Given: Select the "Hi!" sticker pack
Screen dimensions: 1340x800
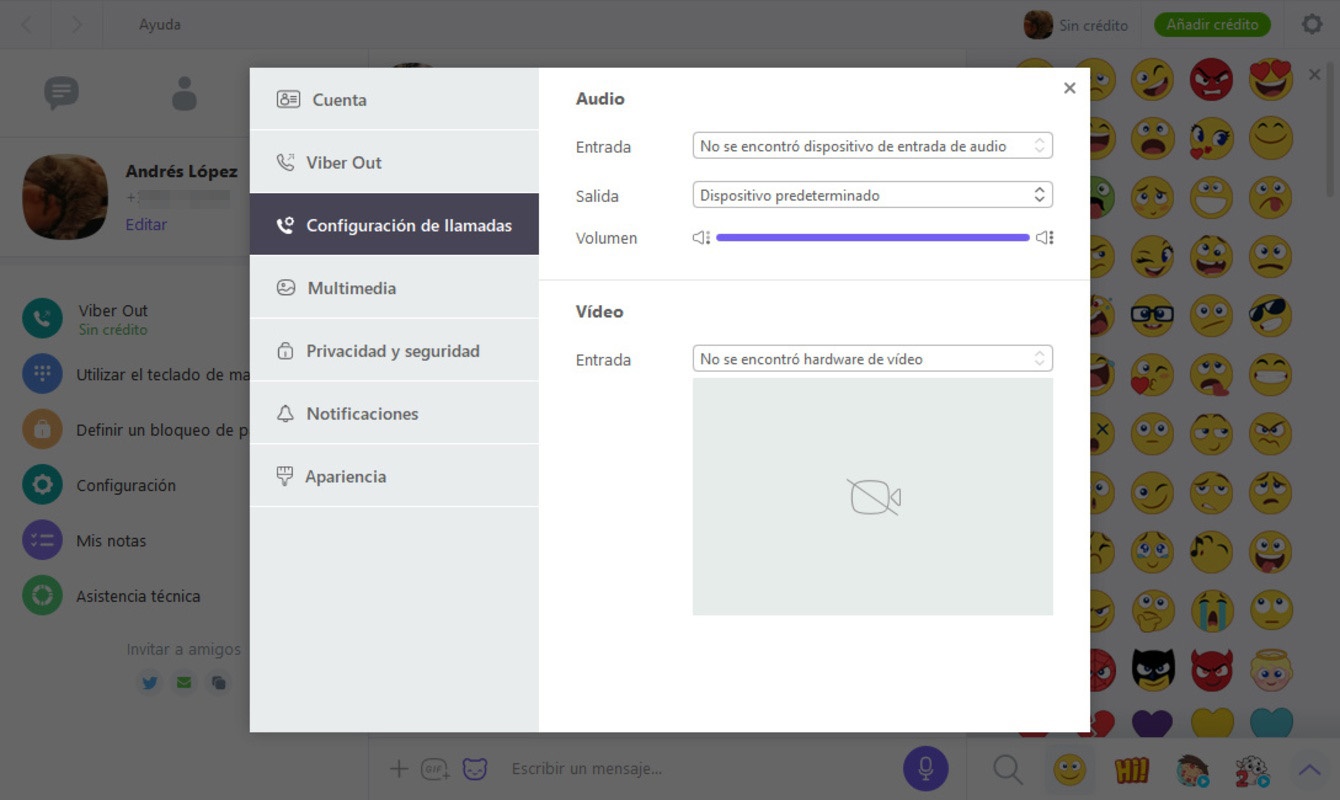Looking at the screenshot, I should coord(1131,770).
